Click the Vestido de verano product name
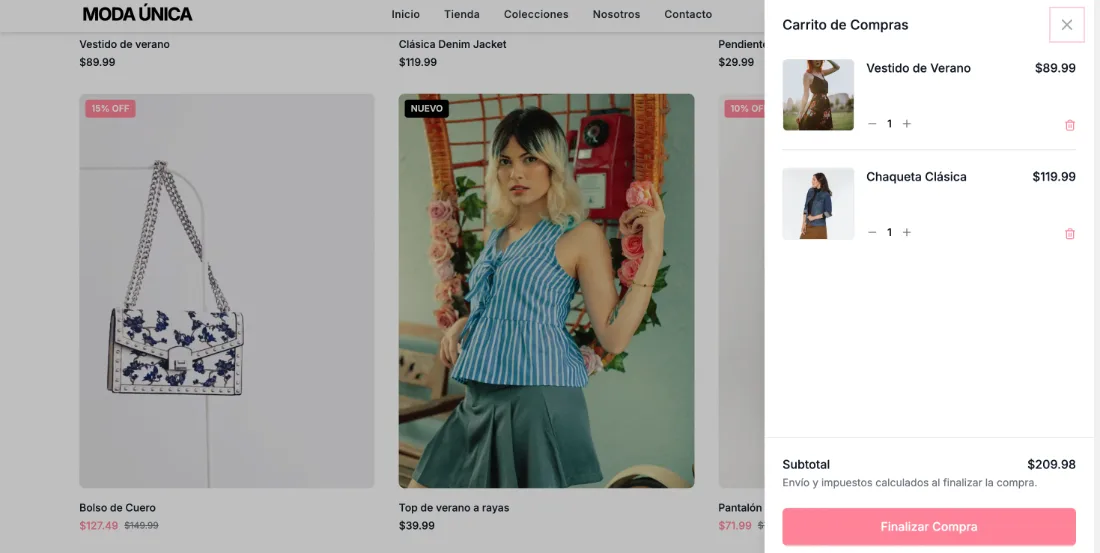The height and width of the screenshot is (553, 1100). point(124,44)
